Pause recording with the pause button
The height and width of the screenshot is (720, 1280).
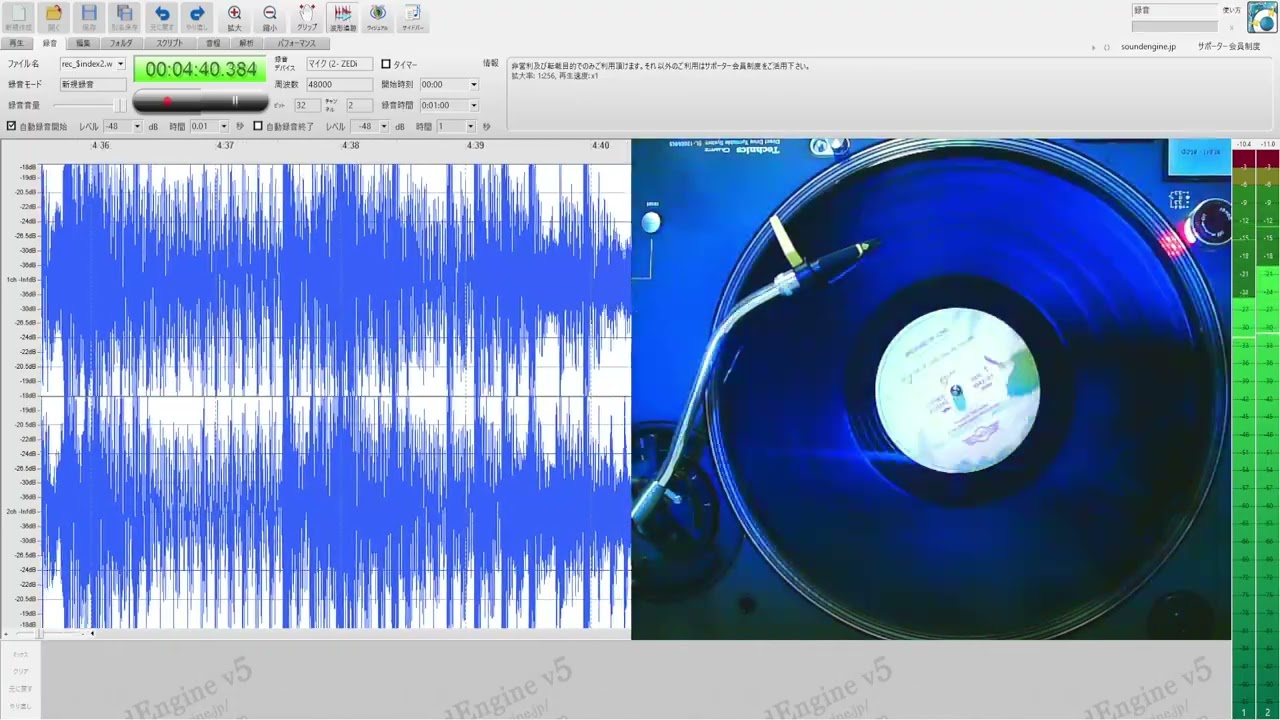[235, 101]
